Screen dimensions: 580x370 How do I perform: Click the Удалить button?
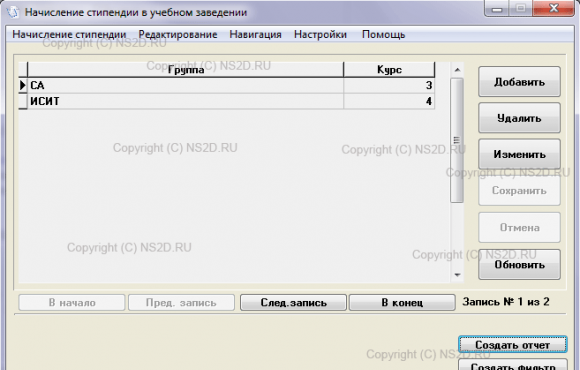[x=519, y=118]
